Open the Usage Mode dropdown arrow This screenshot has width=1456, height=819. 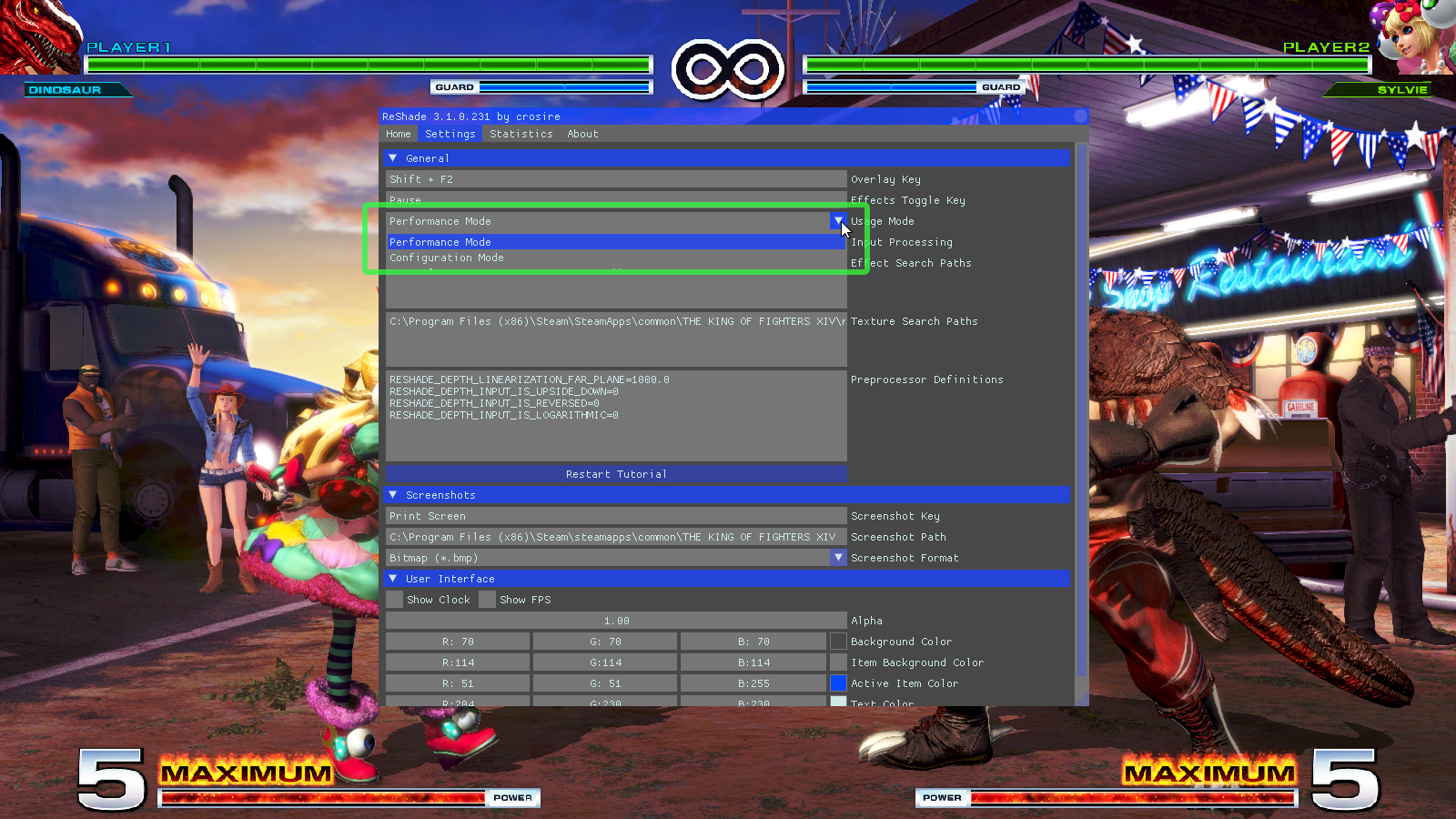(x=838, y=221)
